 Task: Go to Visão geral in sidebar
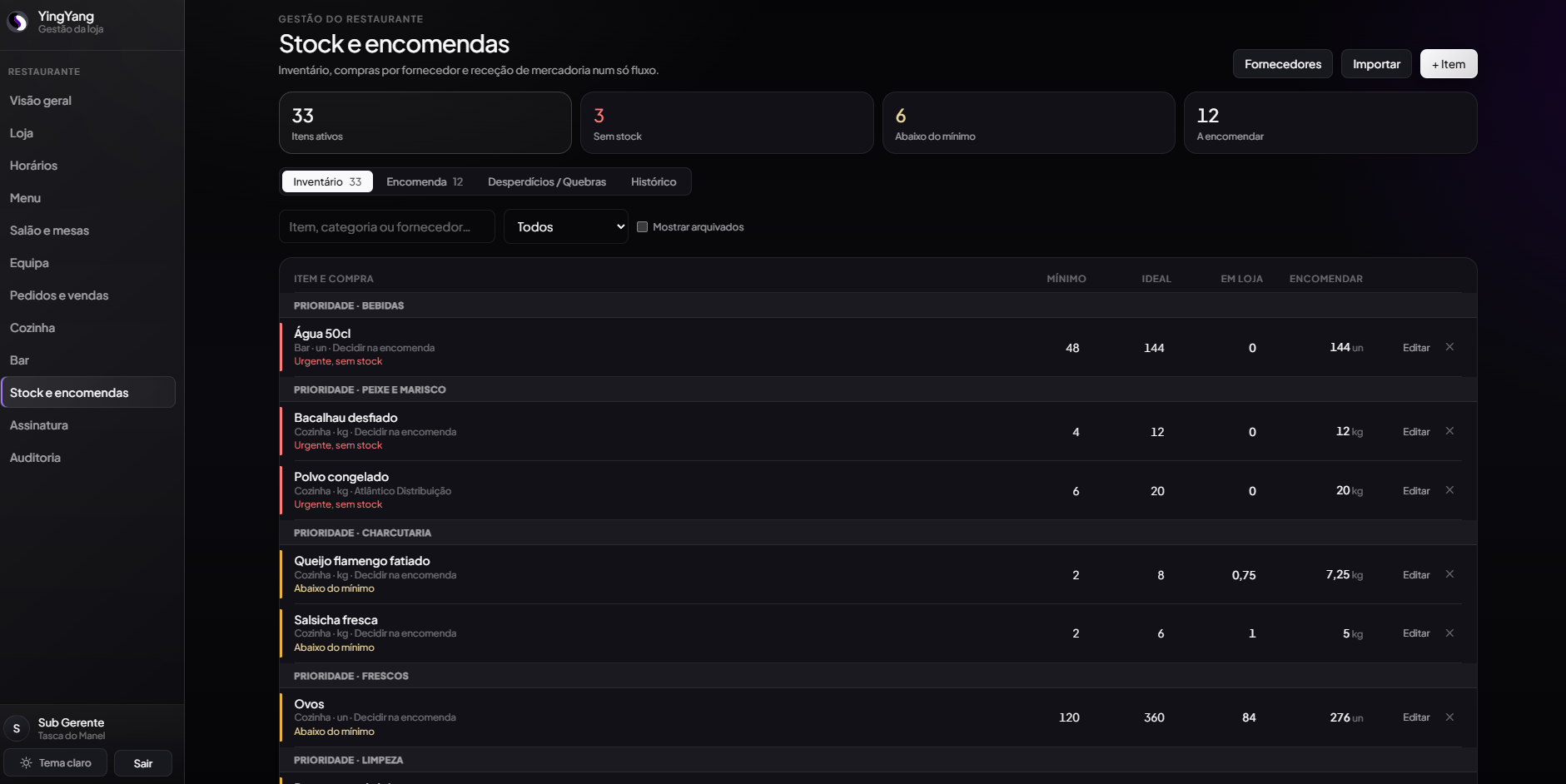pyautogui.click(x=88, y=101)
